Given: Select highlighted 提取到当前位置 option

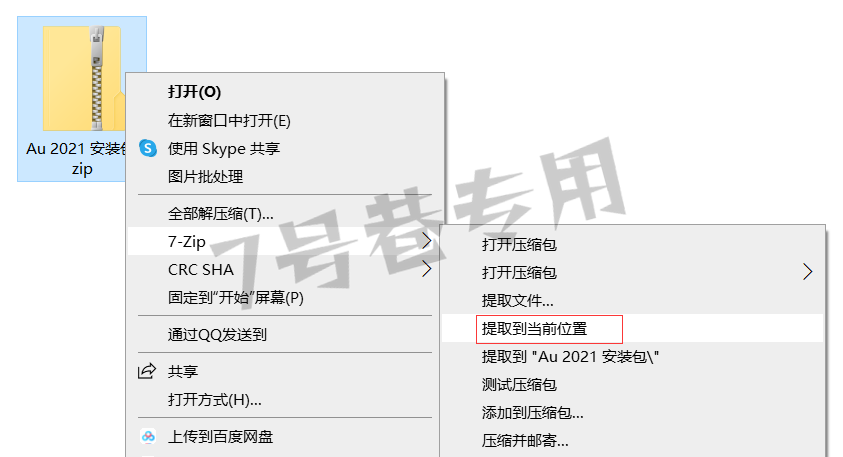Looking at the screenshot, I should point(534,329).
